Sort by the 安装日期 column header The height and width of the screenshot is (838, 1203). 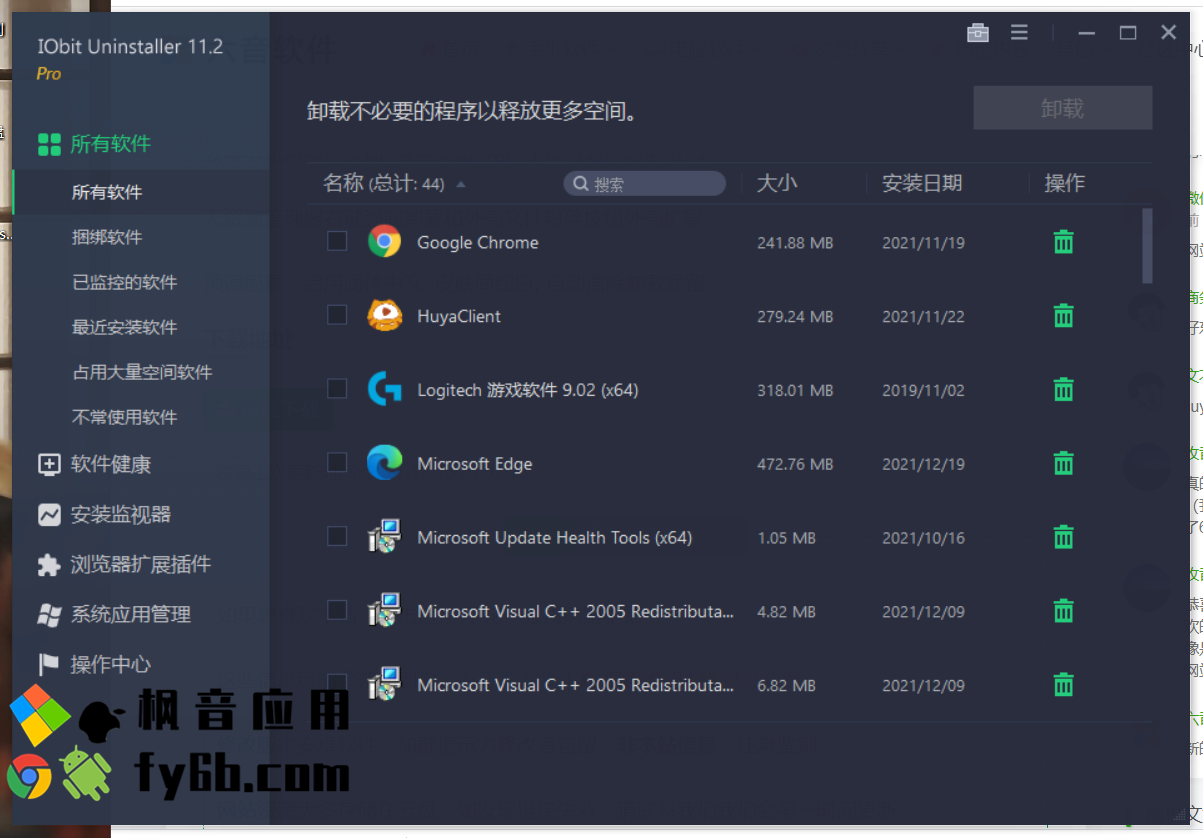click(922, 183)
